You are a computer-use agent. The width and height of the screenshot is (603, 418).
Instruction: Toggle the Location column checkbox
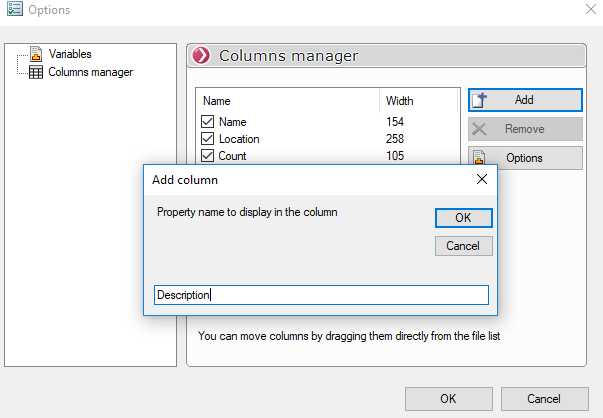pos(208,139)
